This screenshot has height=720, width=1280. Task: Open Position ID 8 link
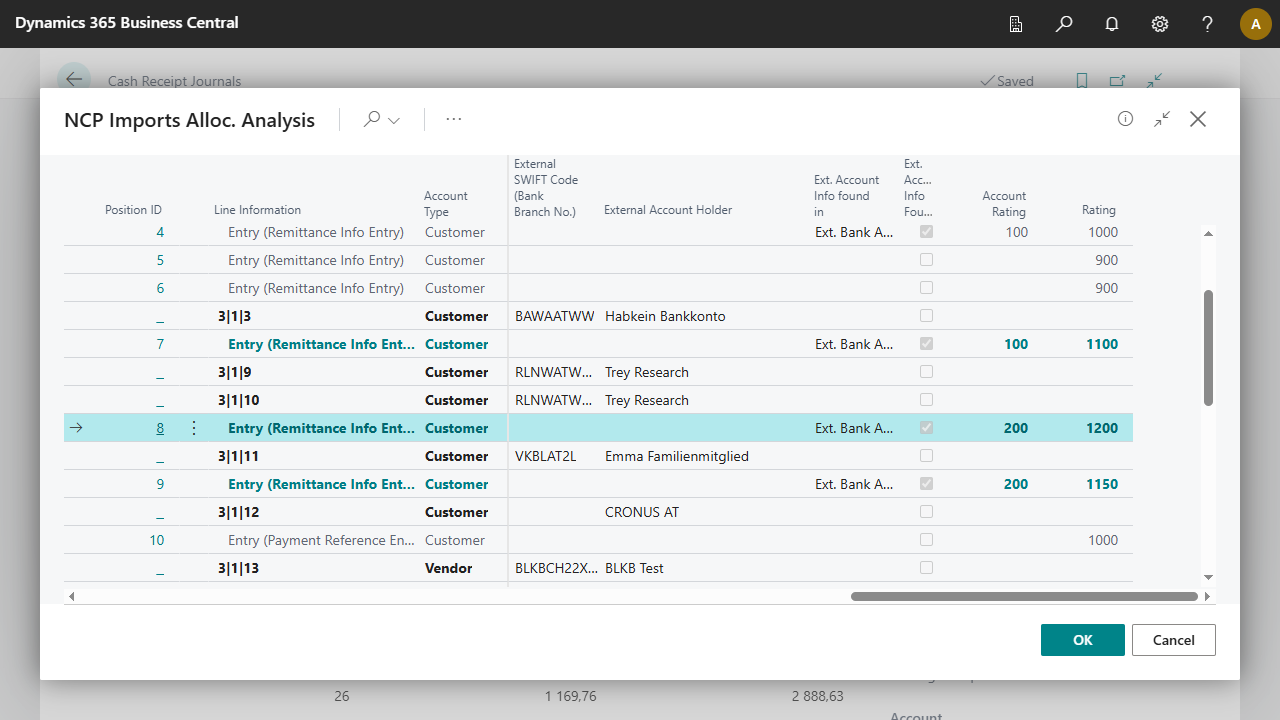[160, 428]
